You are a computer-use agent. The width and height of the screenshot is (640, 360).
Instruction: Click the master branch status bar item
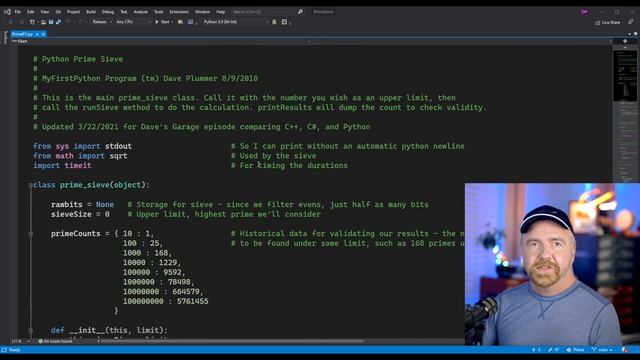tap(602, 350)
